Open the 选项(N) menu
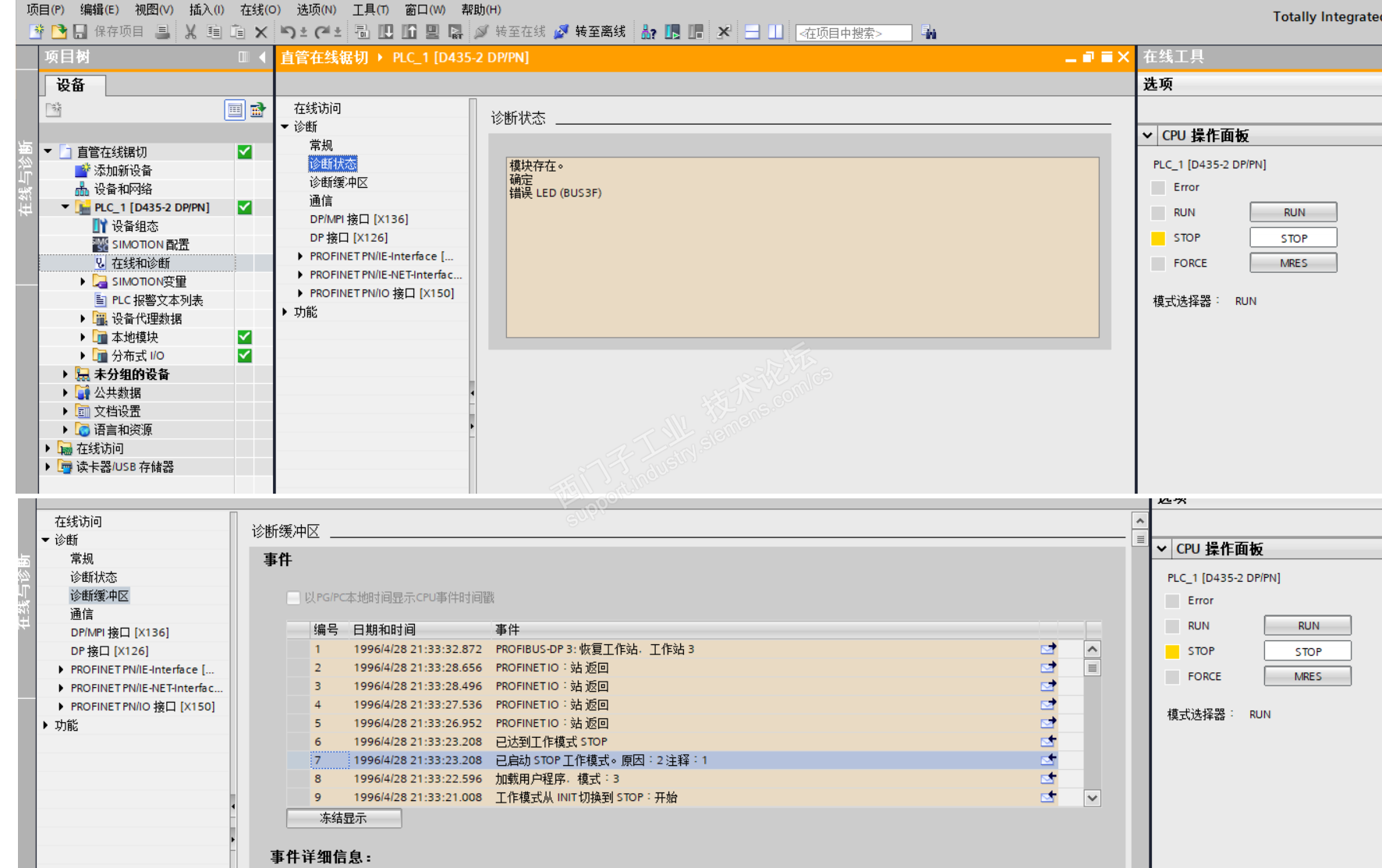This screenshot has height=868, width=1382. pyautogui.click(x=317, y=9)
